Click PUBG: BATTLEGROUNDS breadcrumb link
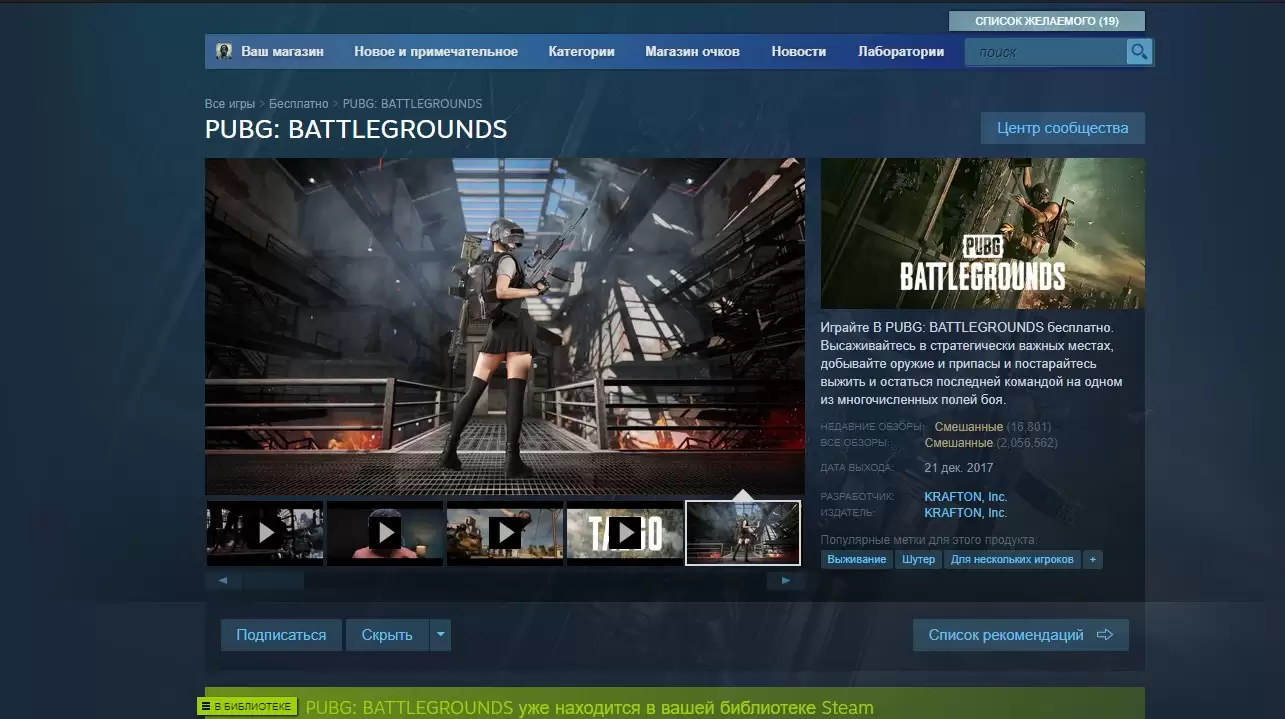Screen dimensions: 1285x719 point(412,104)
